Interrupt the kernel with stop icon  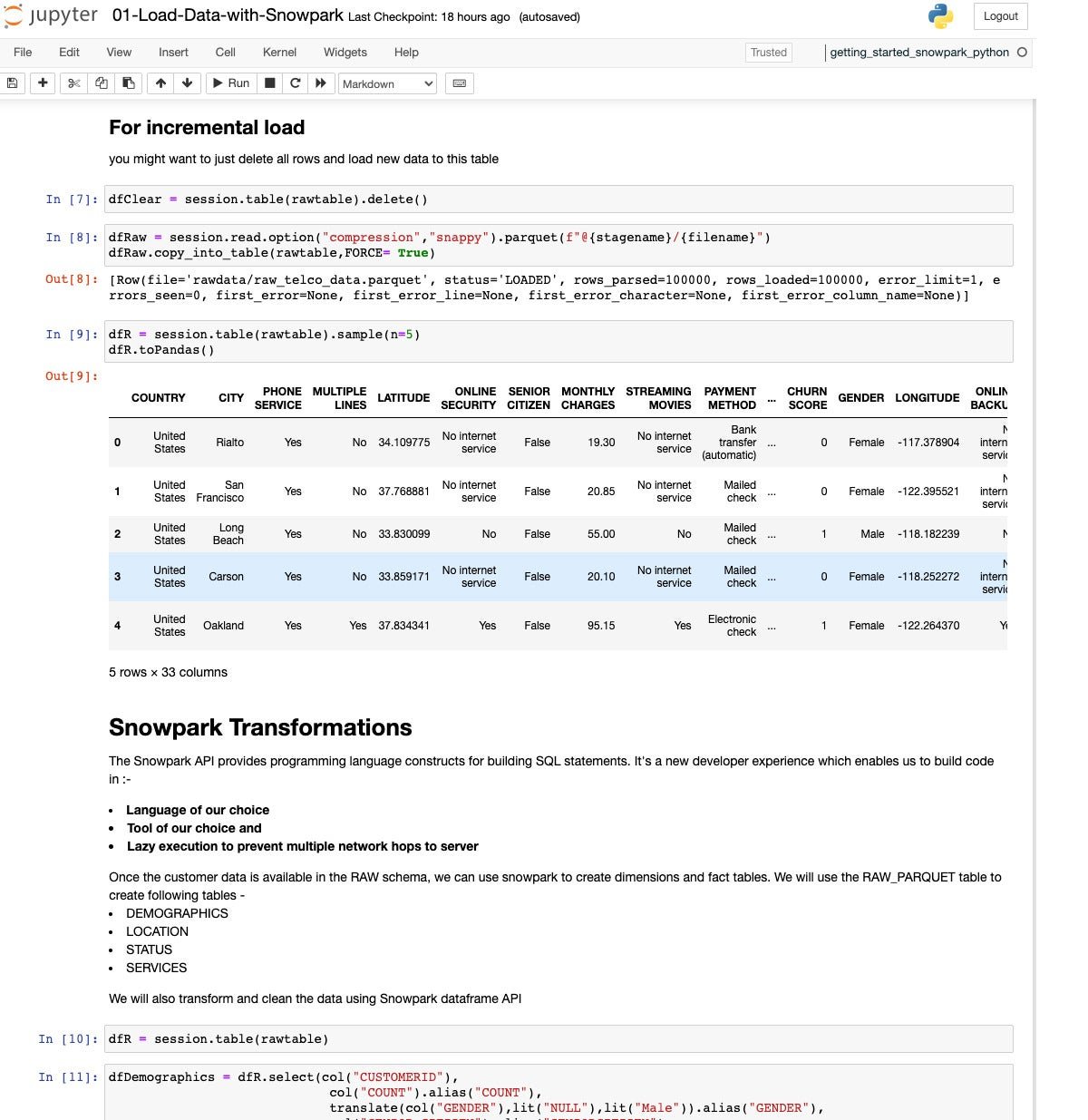click(269, 83)
